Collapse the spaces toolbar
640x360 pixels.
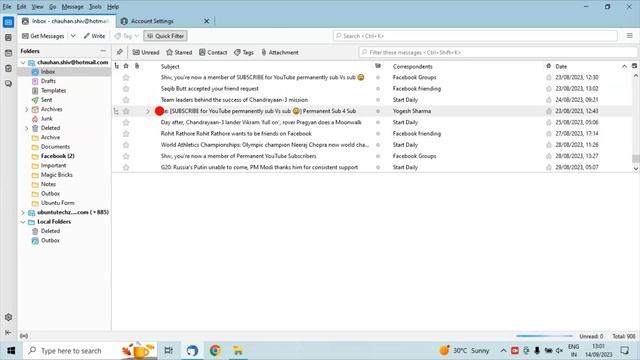pyautogui.click(x=8, y=333)
